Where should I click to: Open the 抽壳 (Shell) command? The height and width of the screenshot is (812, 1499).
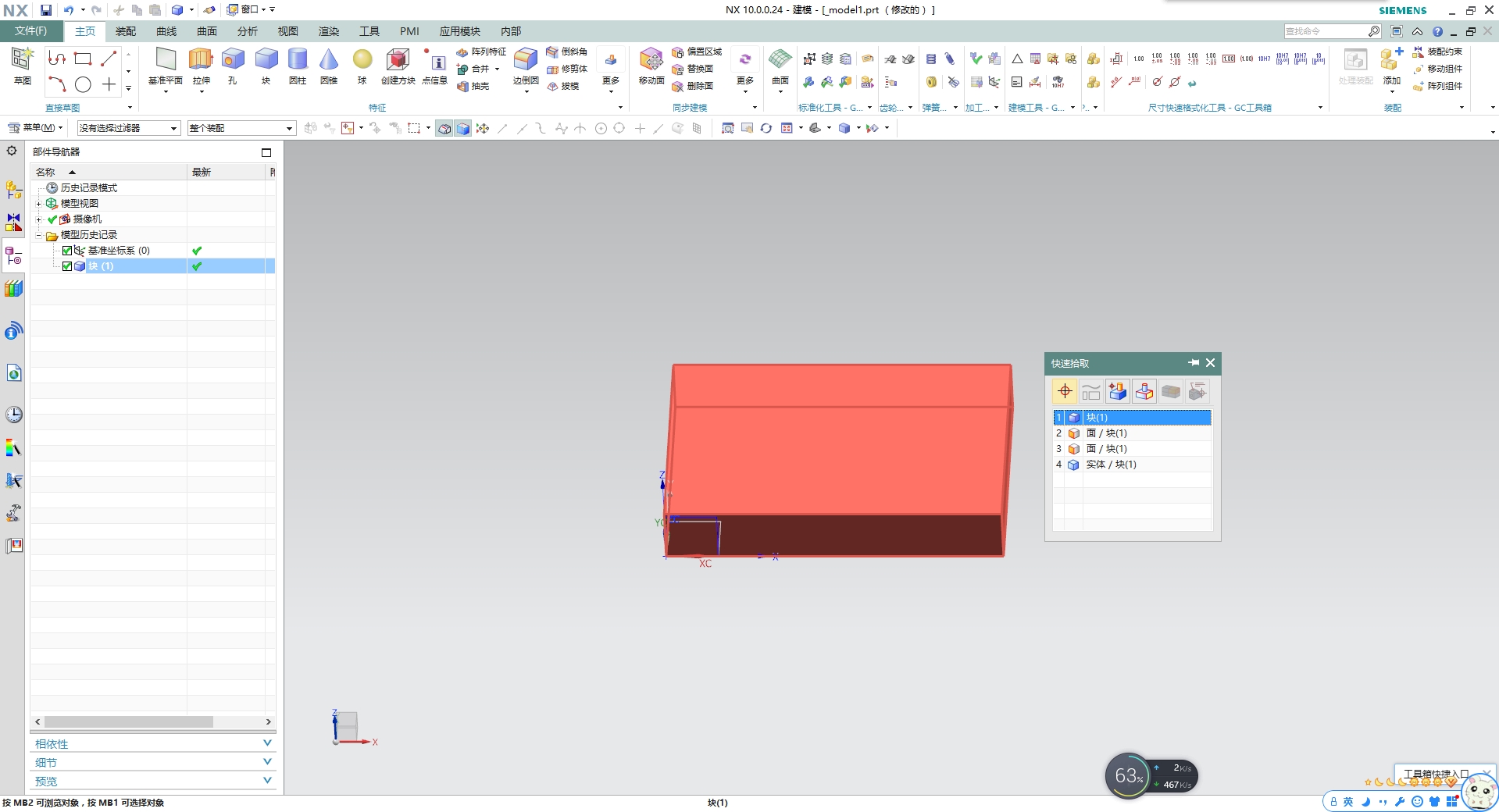[x=474, y=87]
